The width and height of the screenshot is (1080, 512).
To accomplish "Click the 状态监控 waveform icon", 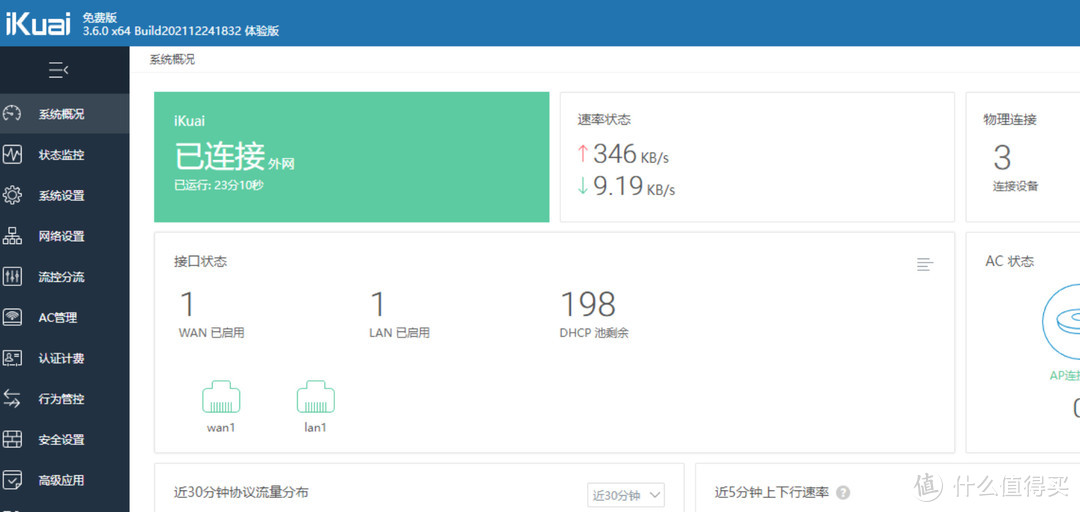I will tap(12, 155).
